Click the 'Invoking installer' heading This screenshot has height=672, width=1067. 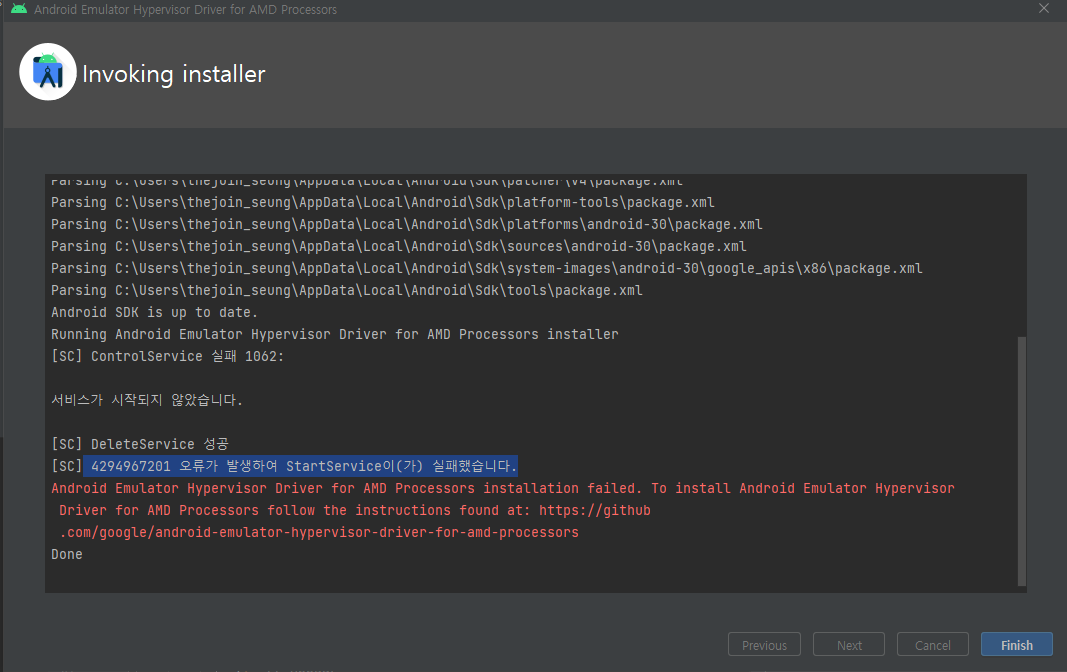coord(174,73)
